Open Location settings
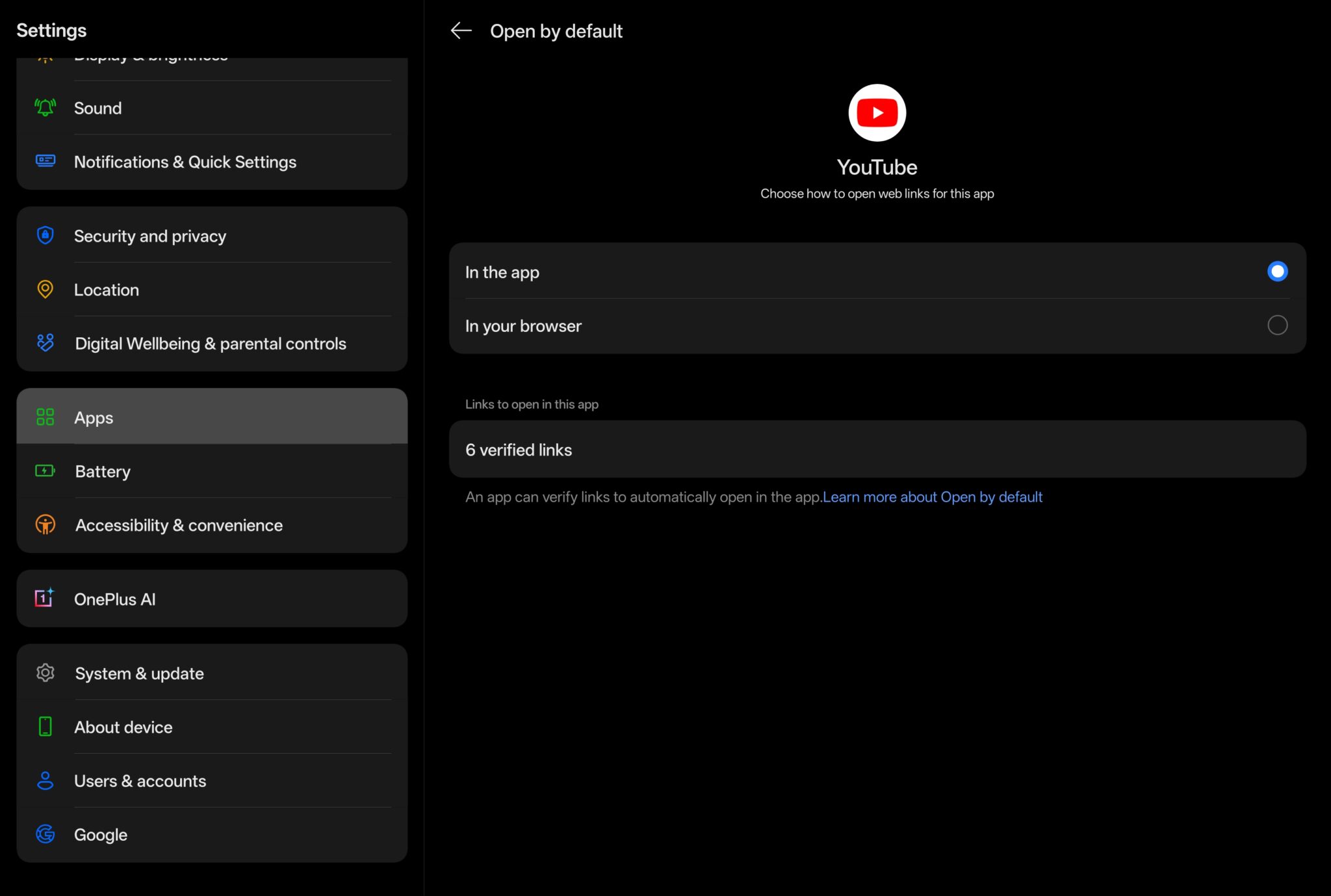 pos(212,289)
